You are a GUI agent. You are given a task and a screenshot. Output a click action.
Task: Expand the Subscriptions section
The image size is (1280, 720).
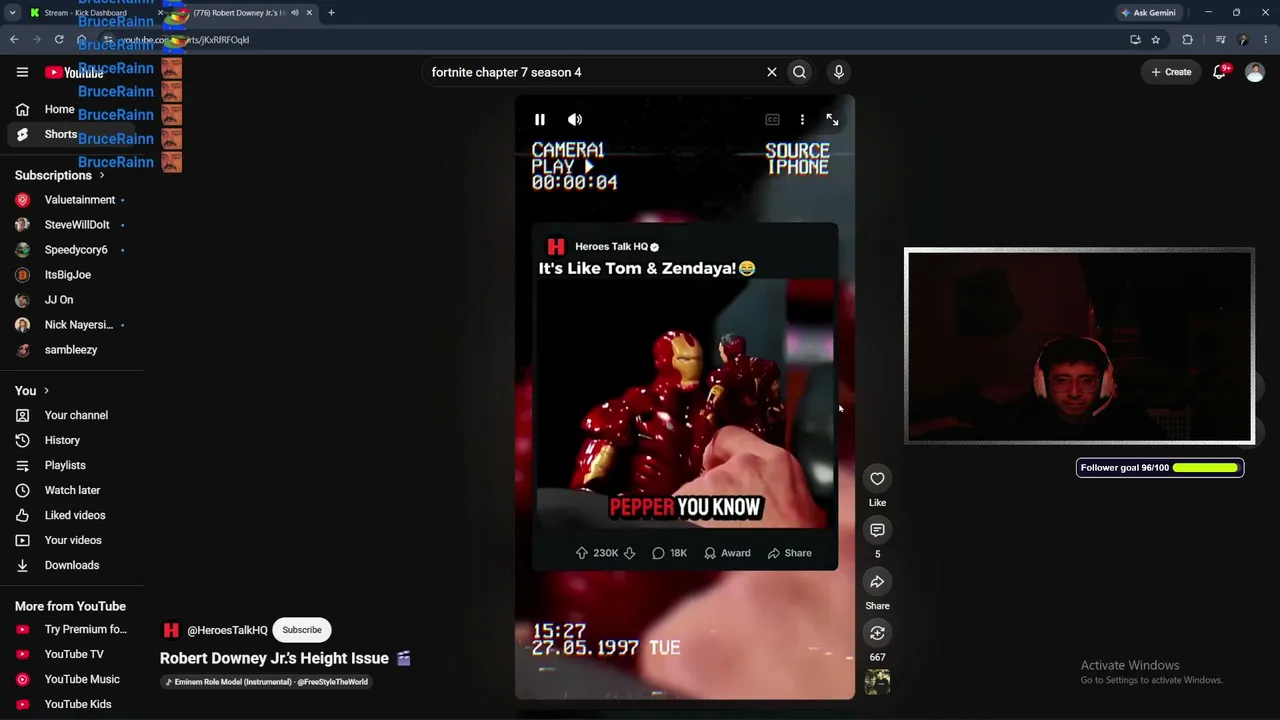pos(60,175)
